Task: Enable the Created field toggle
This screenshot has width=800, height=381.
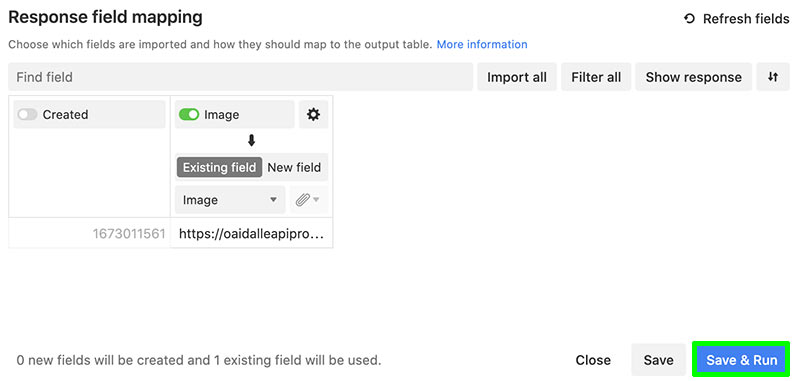Action: [x=28, y=115]
